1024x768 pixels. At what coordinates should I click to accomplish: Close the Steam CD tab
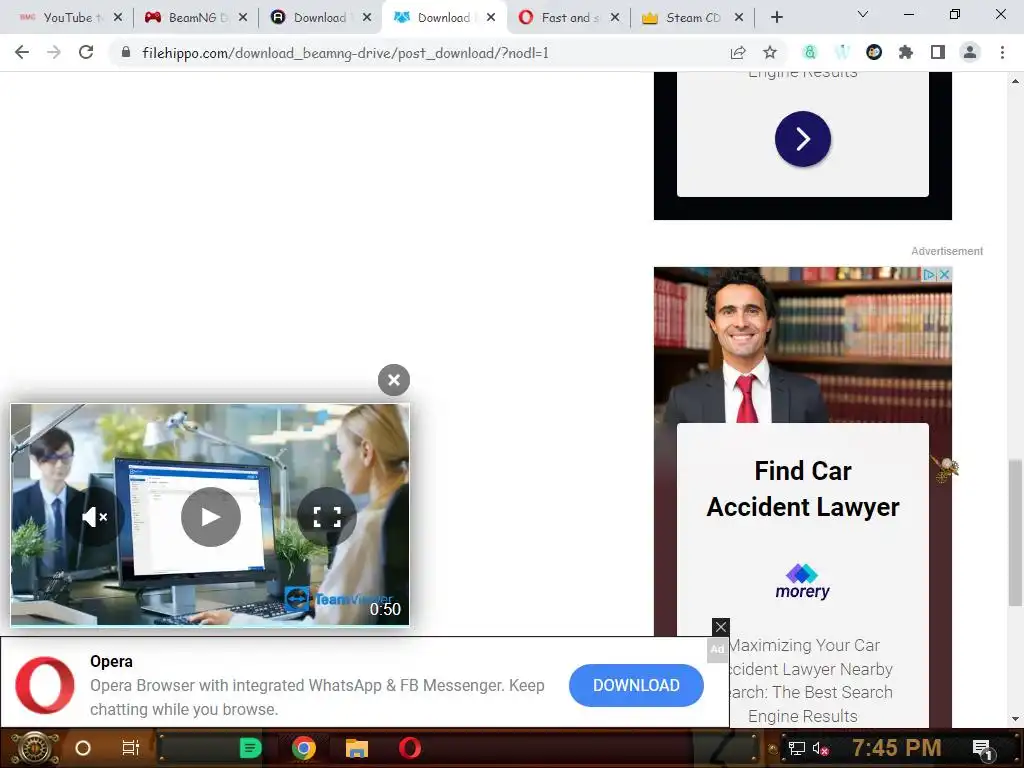pyautogui.click(x=739, y=18)
